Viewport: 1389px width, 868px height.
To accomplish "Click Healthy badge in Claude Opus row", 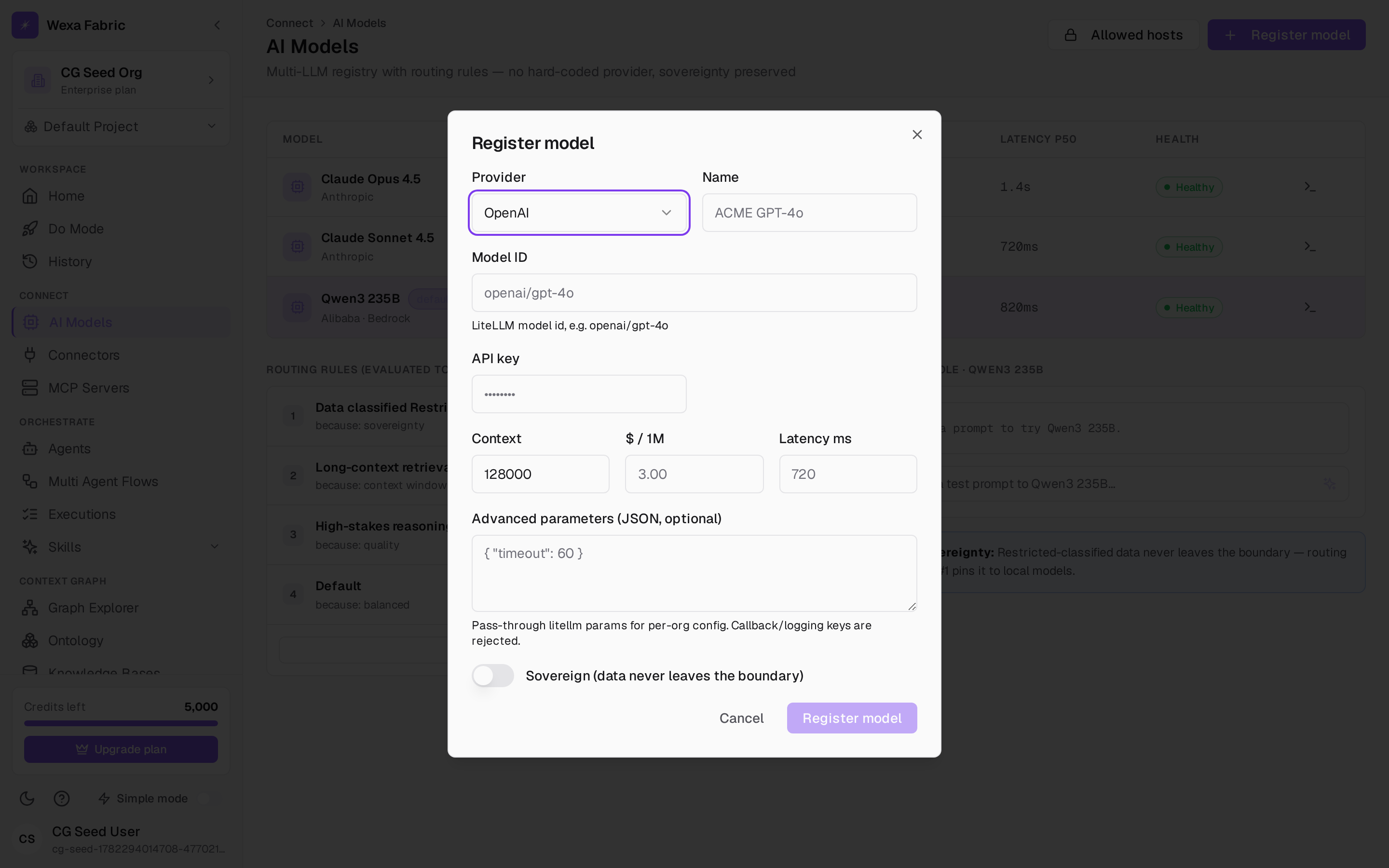I will (1189, 187).
